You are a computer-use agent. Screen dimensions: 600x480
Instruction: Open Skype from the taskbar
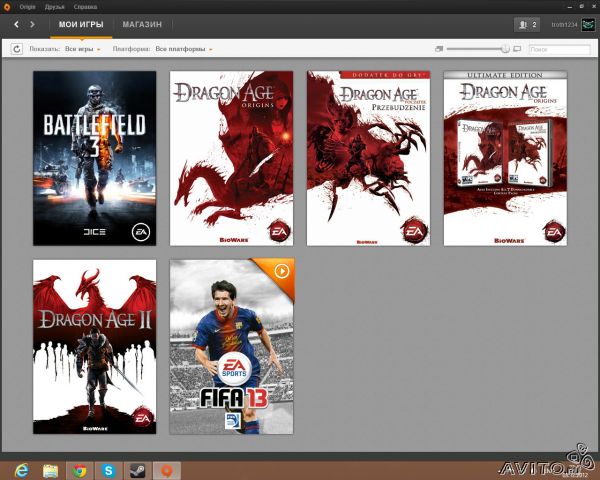click(x=109, y=471)
